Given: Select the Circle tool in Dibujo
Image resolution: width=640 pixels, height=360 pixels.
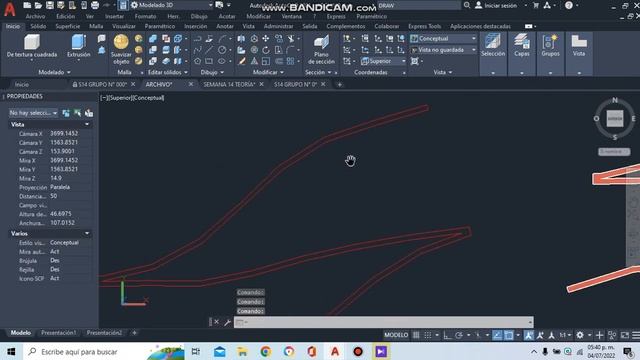Looking at the screenshot, I should (222, 50).
